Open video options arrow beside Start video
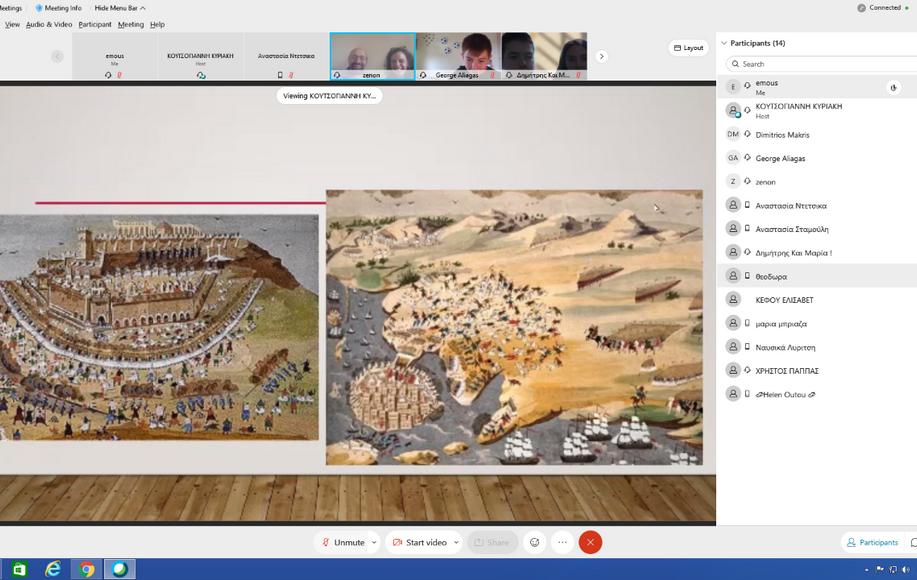The image size is (917, 580). [456, 543]
